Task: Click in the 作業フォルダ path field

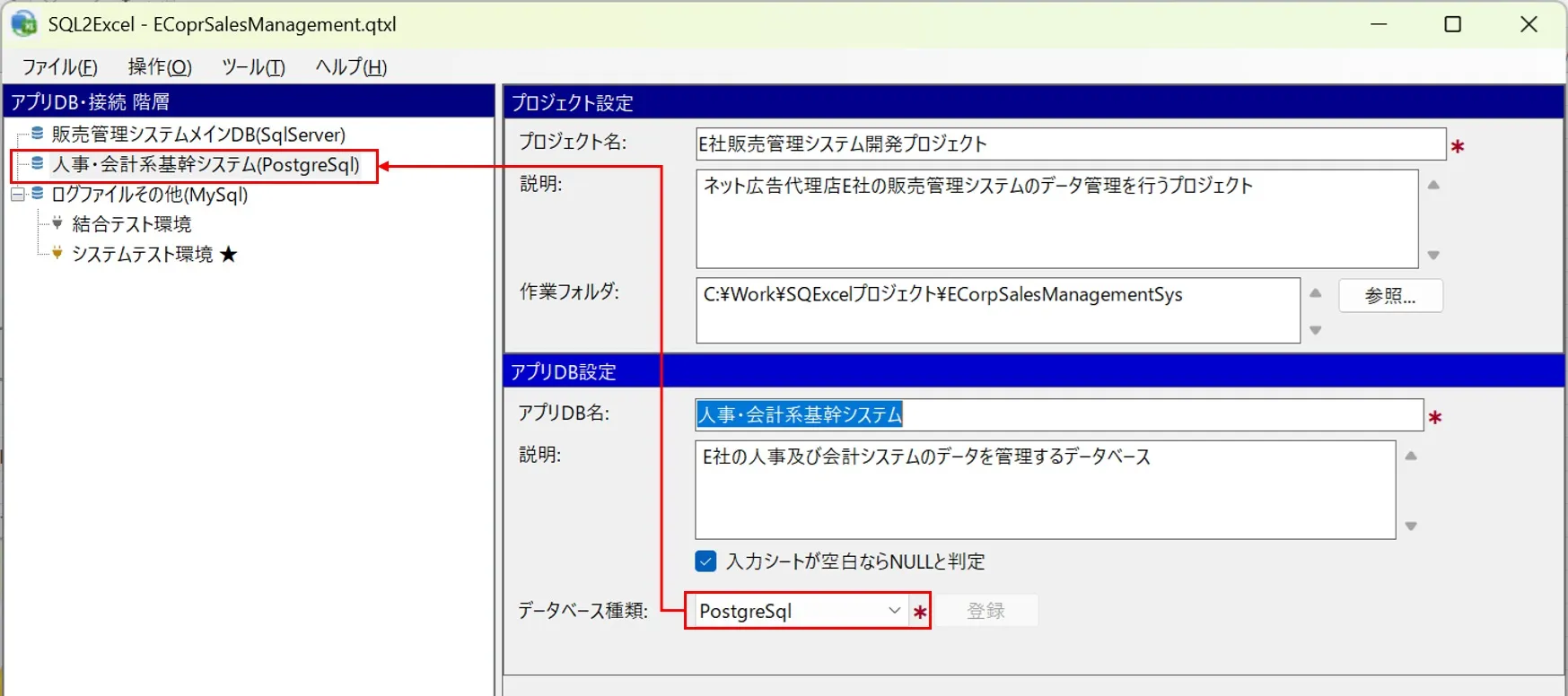Action: [x=997, y=310]
